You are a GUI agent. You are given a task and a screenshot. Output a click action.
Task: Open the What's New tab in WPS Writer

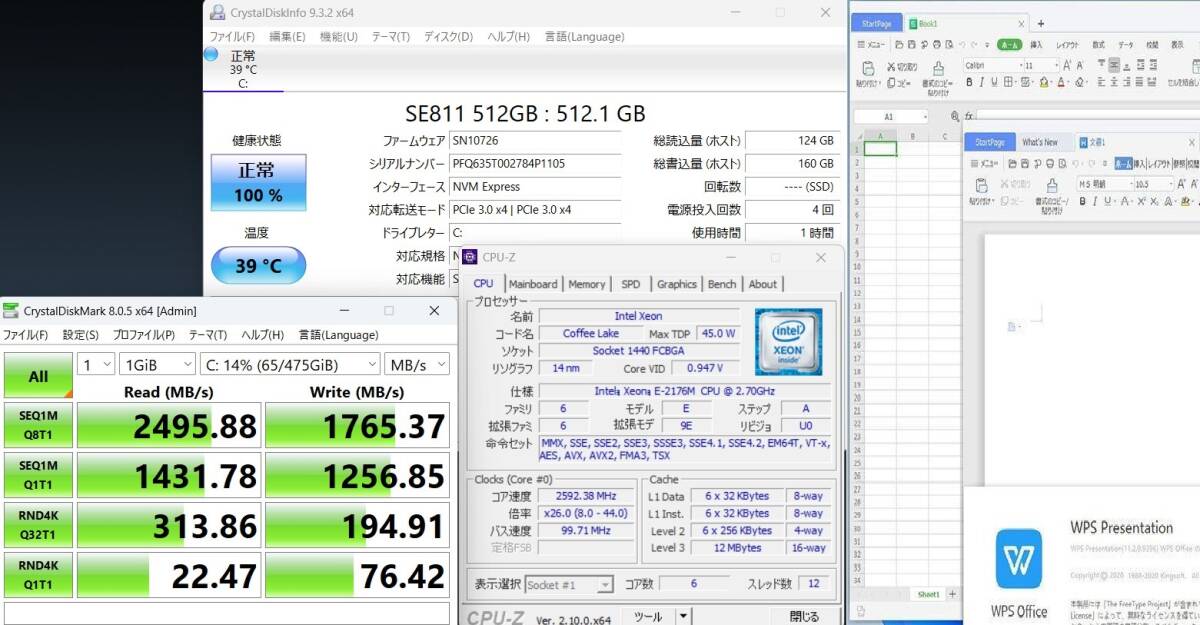[1040, 142]
